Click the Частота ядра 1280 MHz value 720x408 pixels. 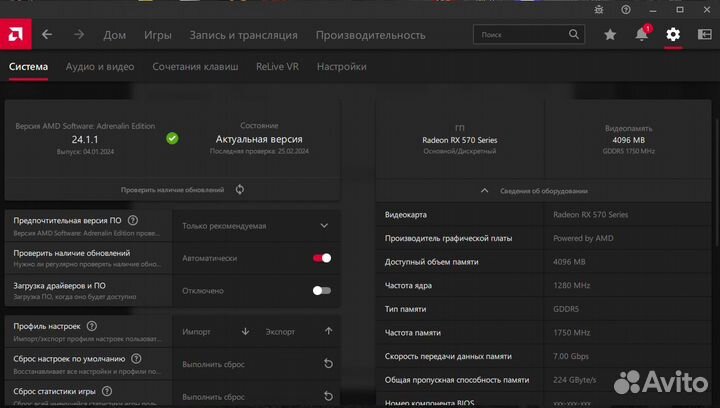(x=572, y=285)
